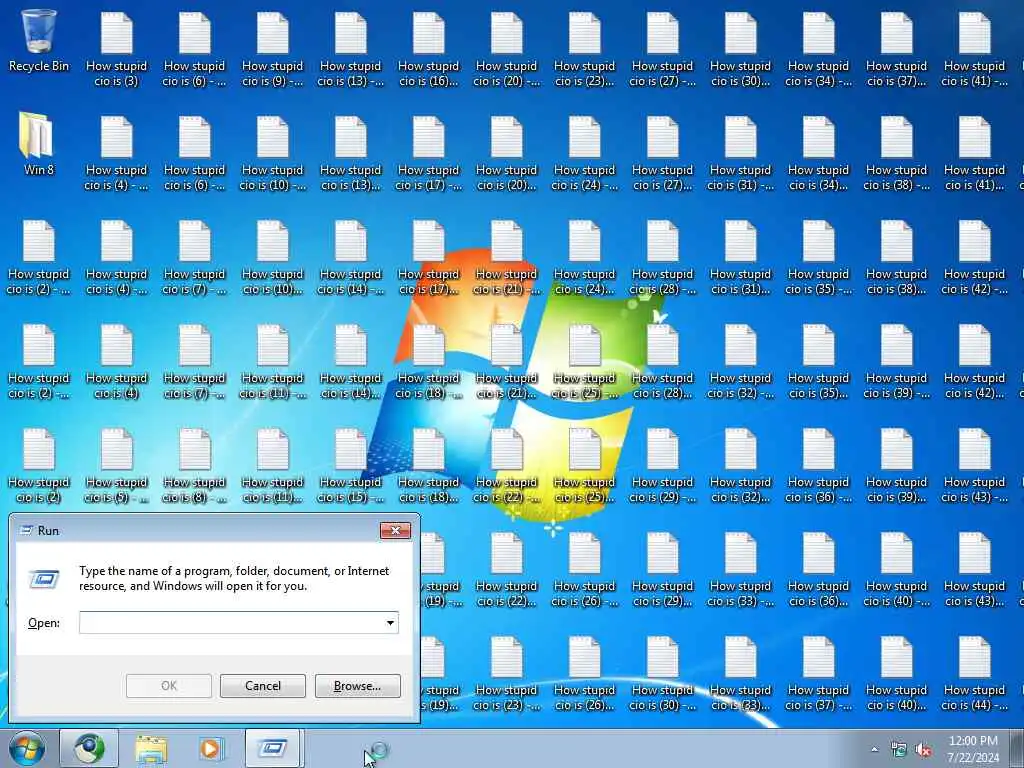Select file "How stupid cio is (21) -..."
The width and height of the screenshot is (1024, 768).
[x=506, y=257]
